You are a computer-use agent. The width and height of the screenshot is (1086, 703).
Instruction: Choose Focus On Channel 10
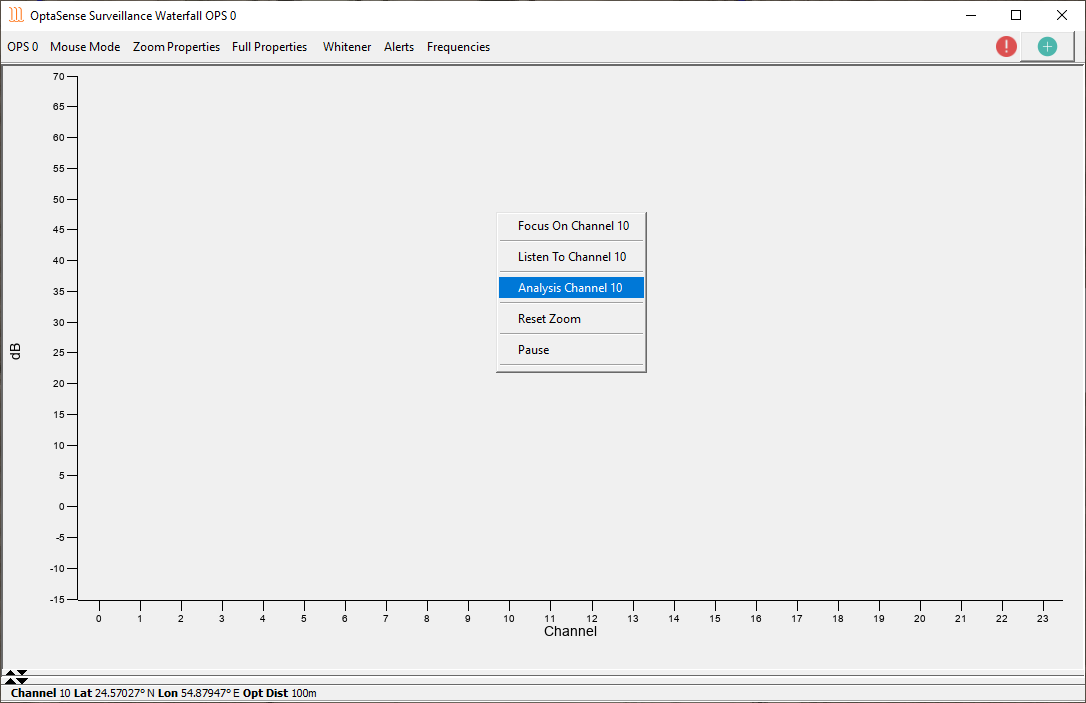tap(573, 226)
